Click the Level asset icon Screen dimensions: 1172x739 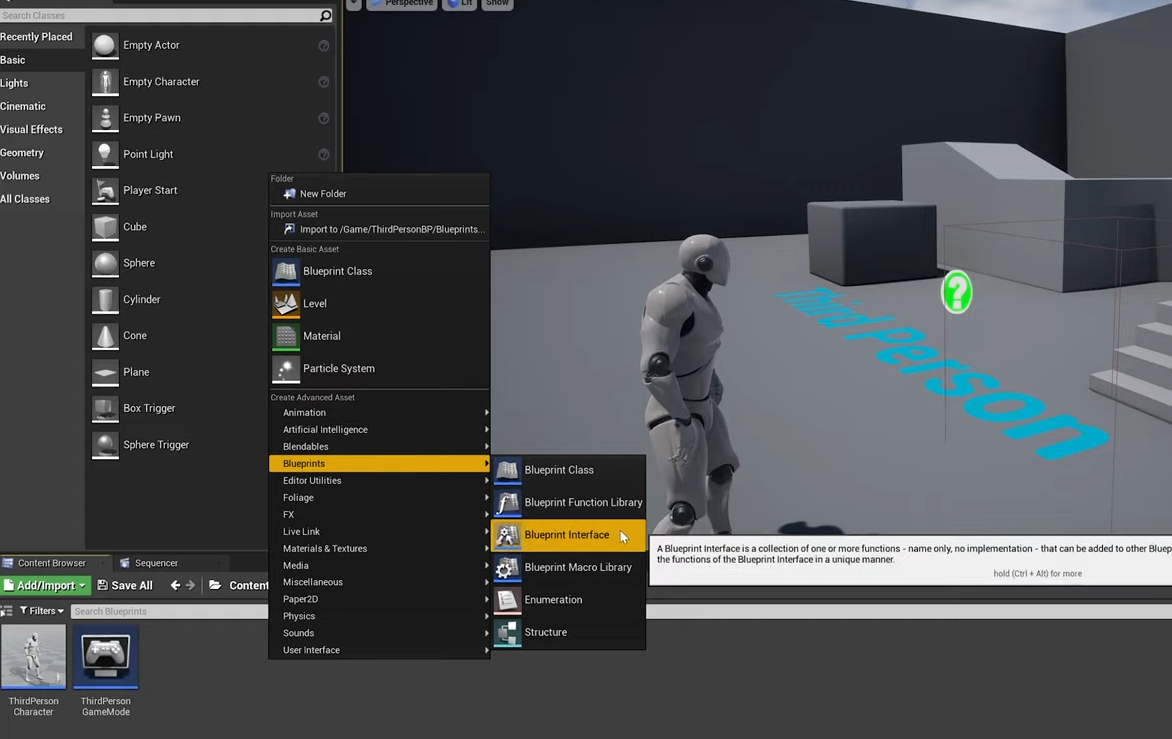286,303
